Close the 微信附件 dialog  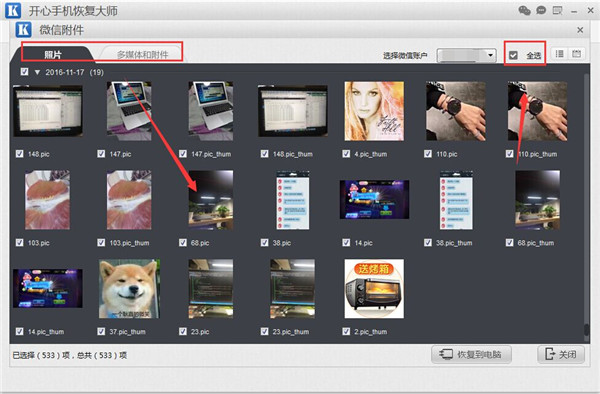[580, 30]
